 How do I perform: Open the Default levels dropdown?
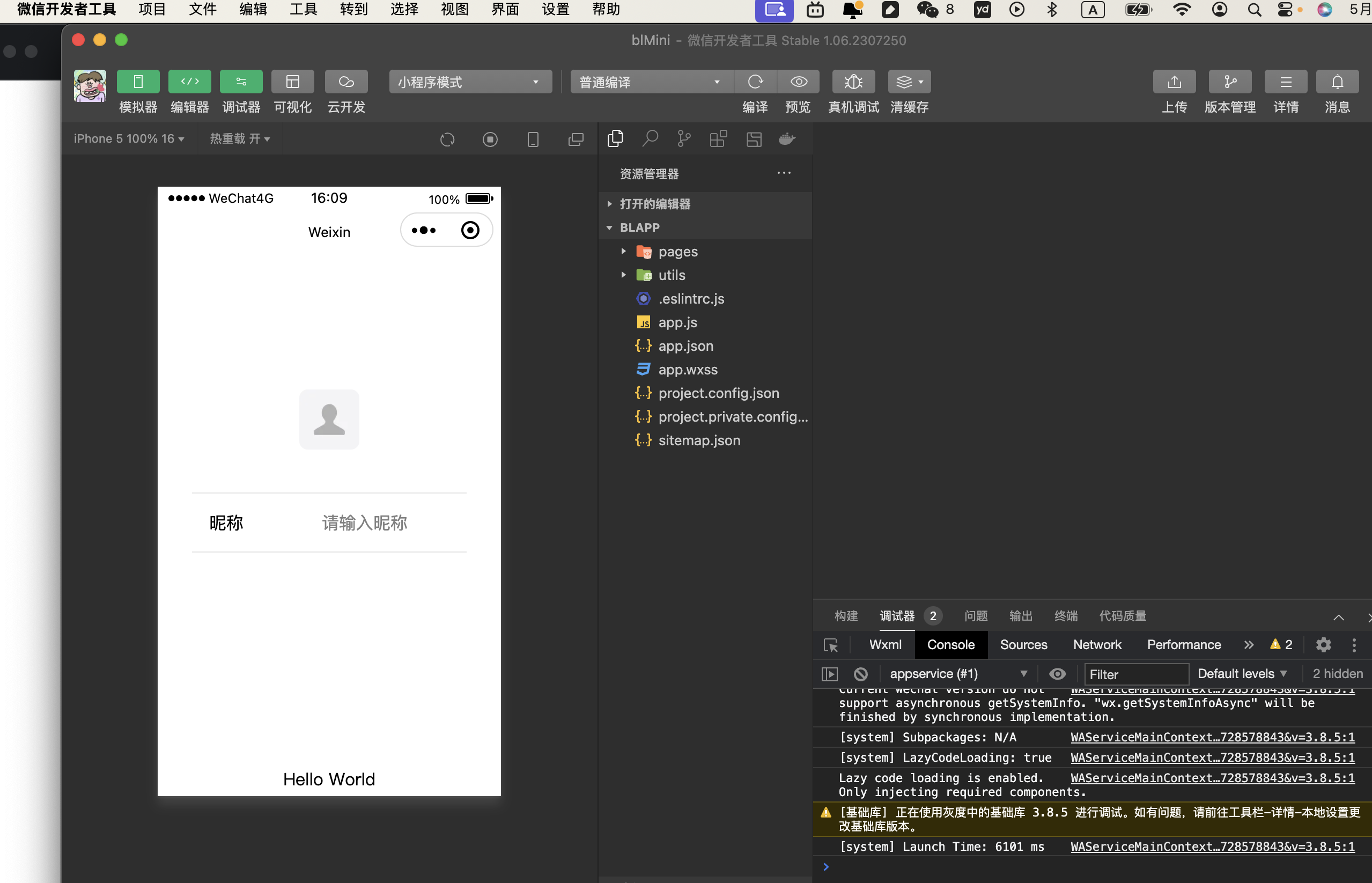pyautogui.click(x=1242, y=674)
